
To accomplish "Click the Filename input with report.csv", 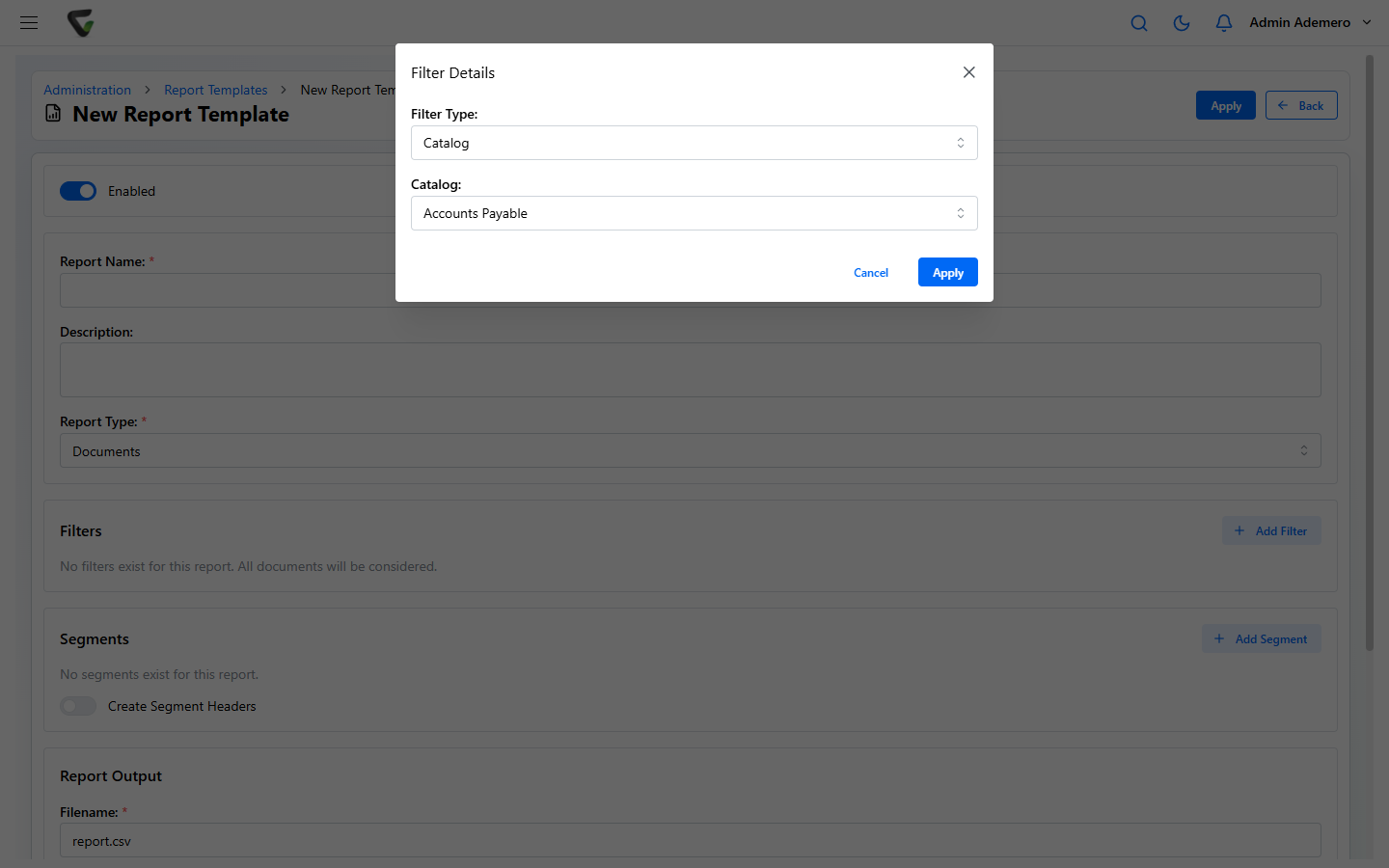I will tap(691, 840).
